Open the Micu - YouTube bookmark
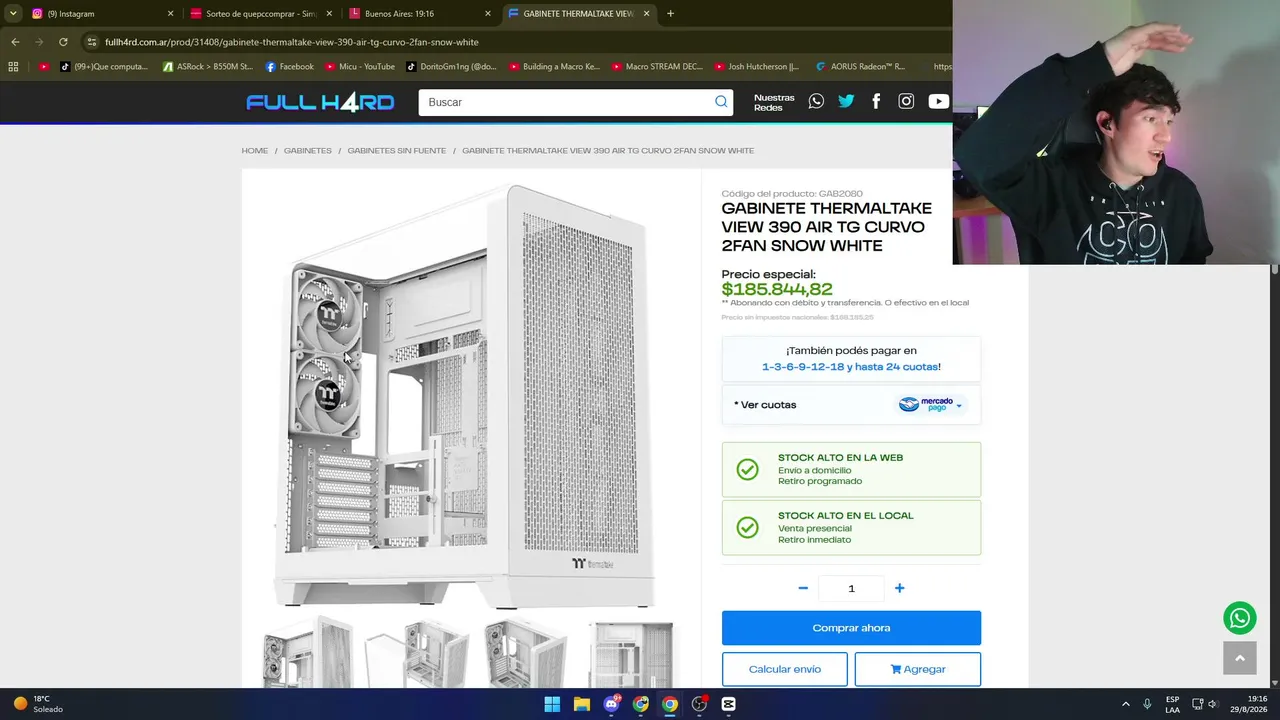This screenshot has height=720, width=1280. [360, 67]
